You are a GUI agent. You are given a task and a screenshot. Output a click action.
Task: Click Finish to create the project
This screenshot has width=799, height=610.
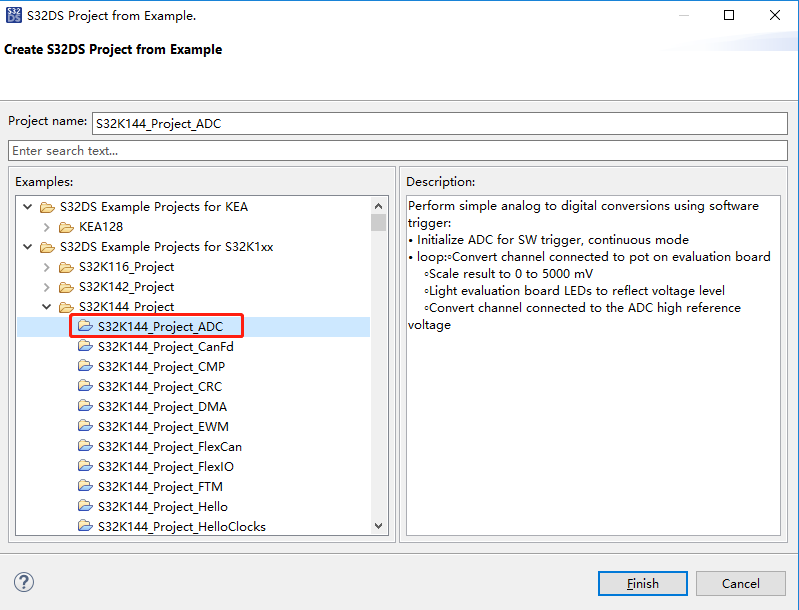pos(643,584)
